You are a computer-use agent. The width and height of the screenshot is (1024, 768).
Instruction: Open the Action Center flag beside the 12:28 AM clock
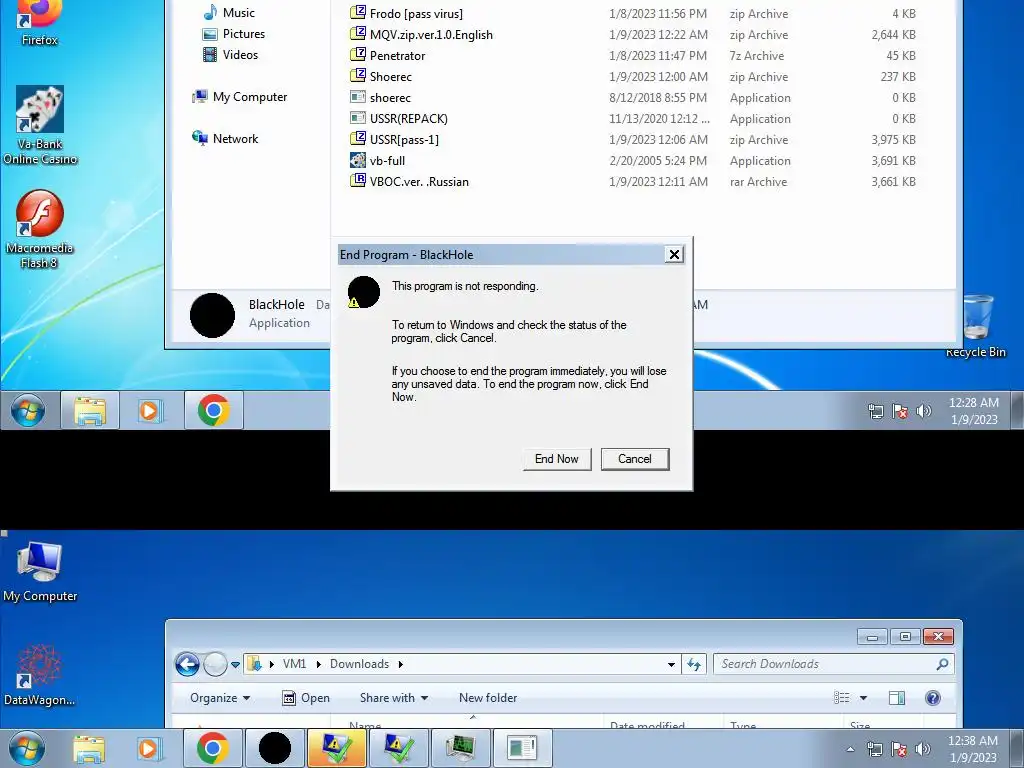900,411
